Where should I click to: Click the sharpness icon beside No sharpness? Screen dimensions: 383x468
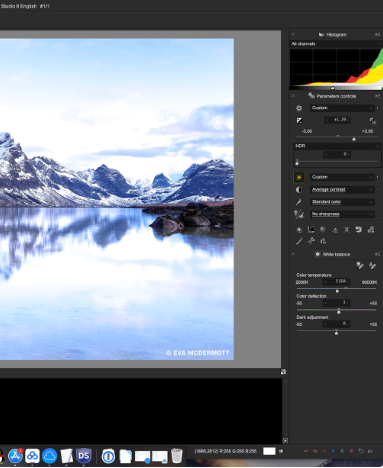point(299,214)
